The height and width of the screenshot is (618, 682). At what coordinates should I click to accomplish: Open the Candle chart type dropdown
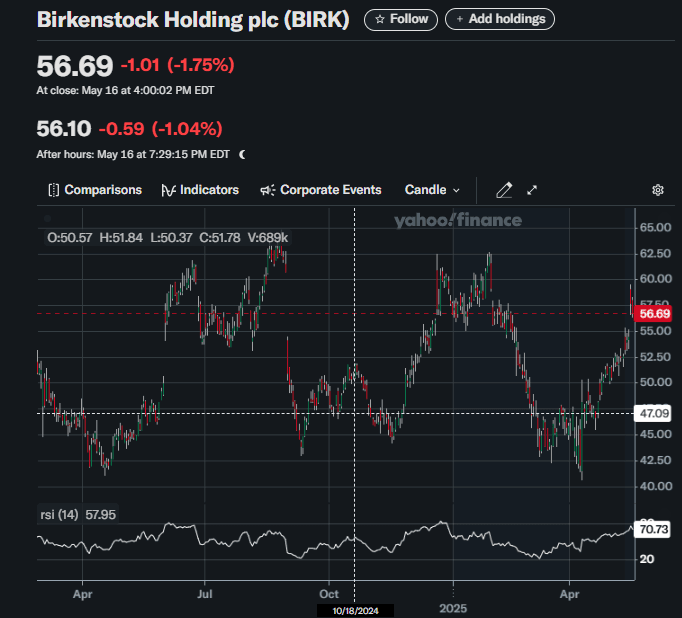(432, 190)
